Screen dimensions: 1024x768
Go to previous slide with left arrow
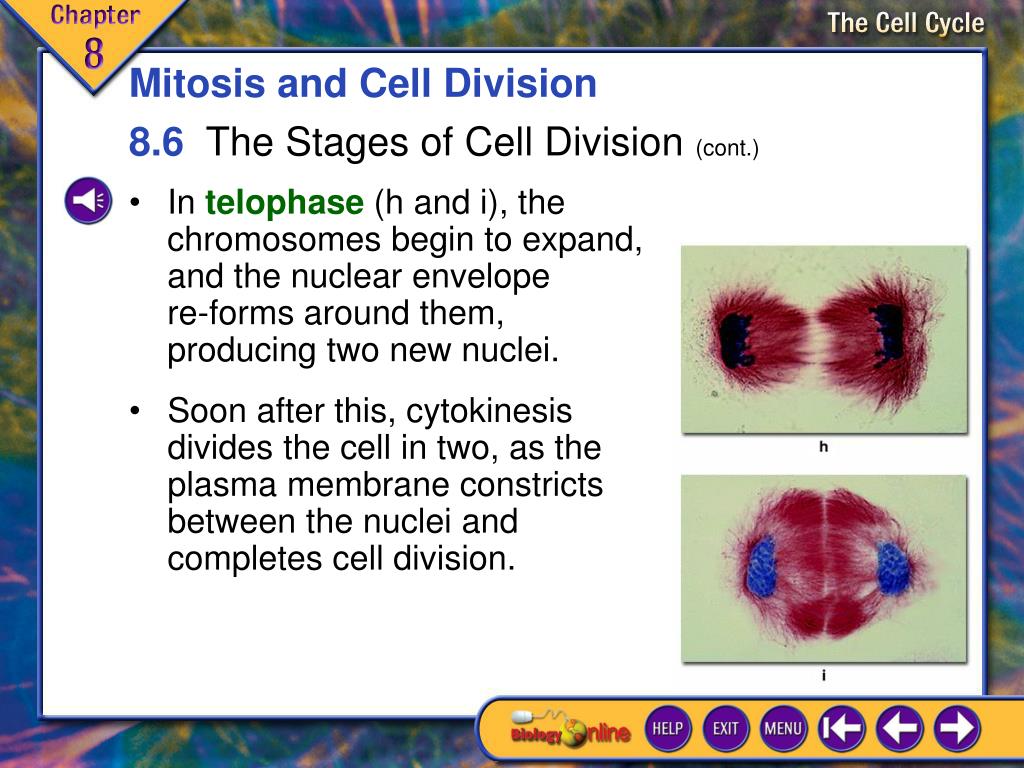tap(899, 728)
